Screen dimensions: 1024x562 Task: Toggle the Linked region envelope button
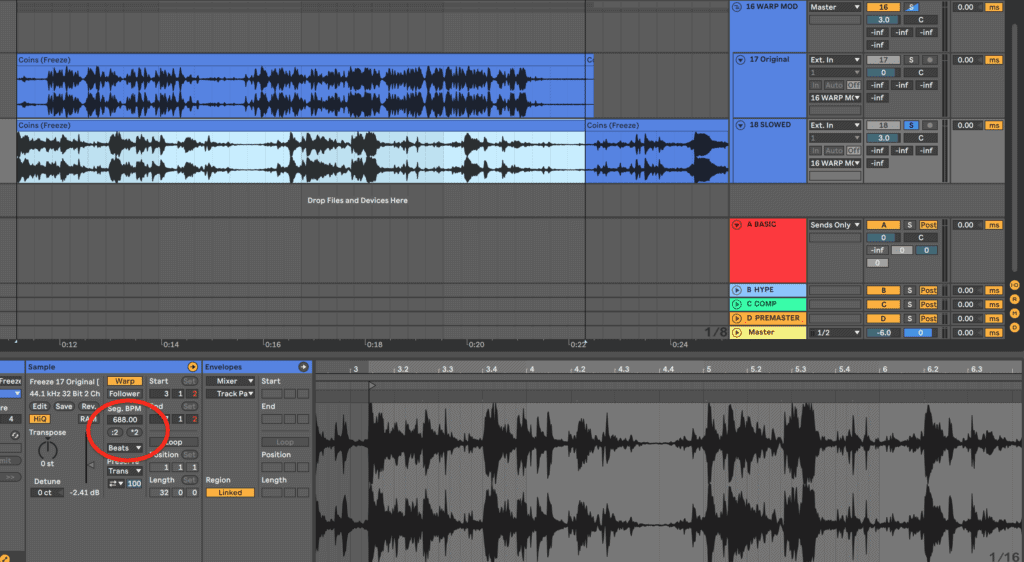[x=230, y=493]
